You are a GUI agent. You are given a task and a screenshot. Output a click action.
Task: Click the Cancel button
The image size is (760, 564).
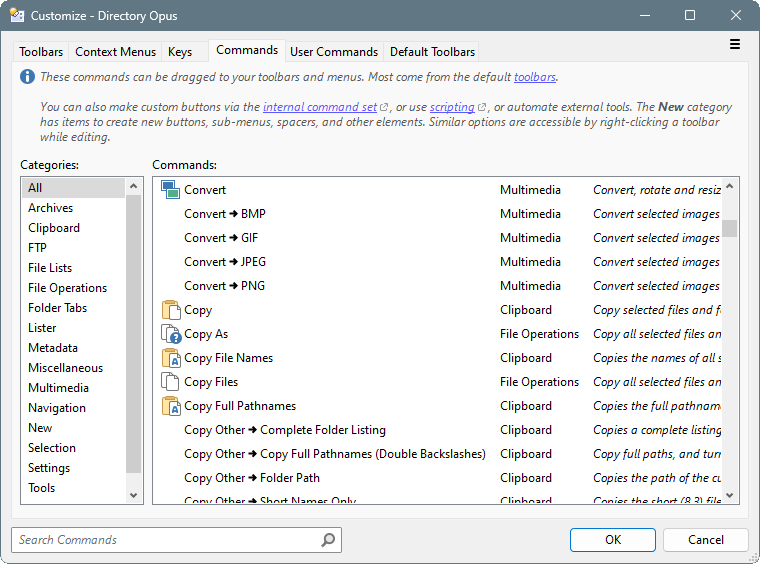click(x=706, y=540)
